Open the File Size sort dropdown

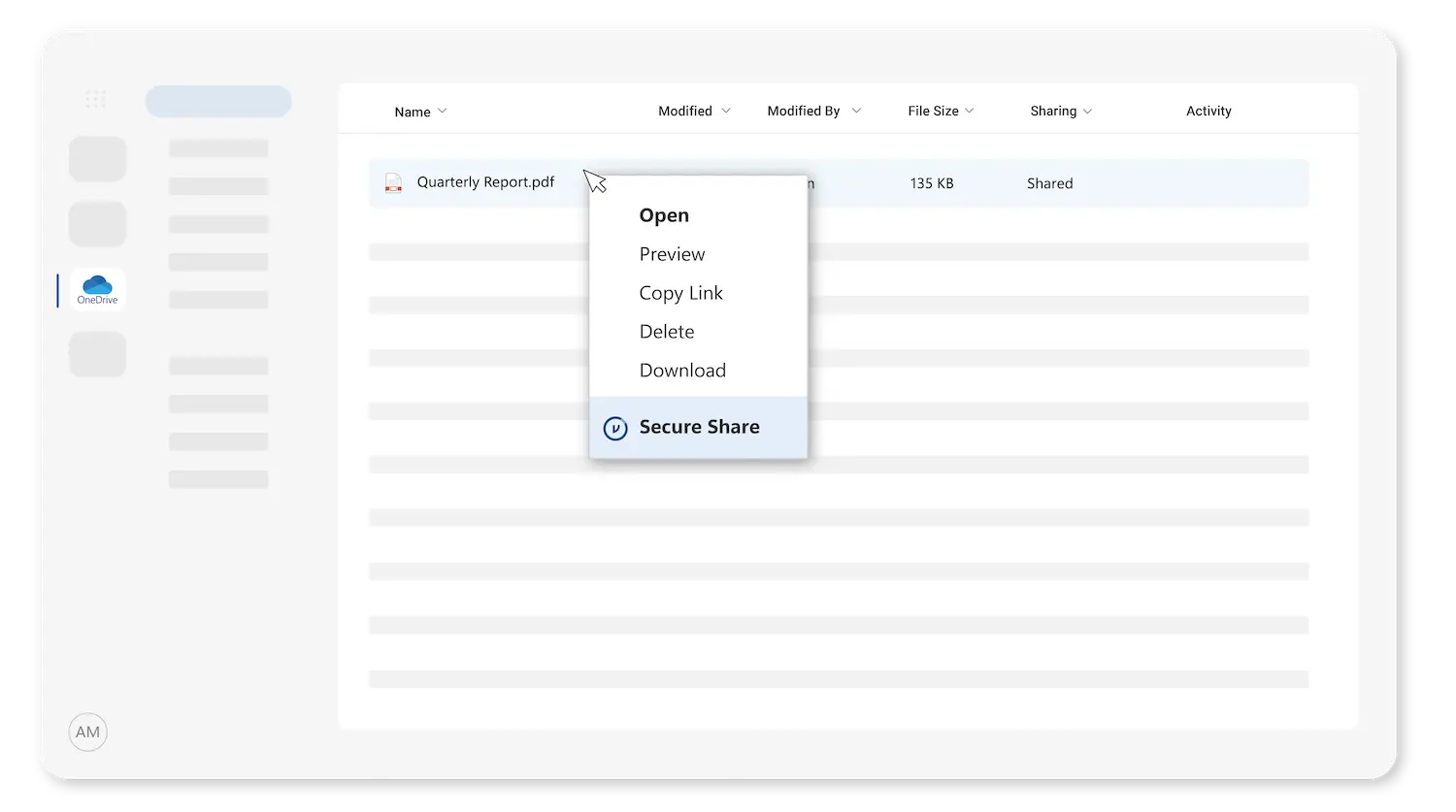coord(968,111)
